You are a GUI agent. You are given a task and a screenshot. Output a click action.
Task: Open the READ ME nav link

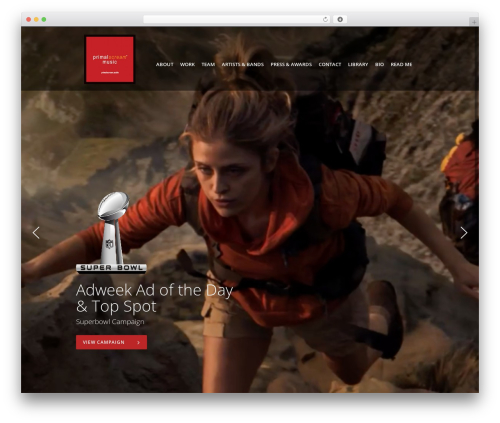pos(401,64)
